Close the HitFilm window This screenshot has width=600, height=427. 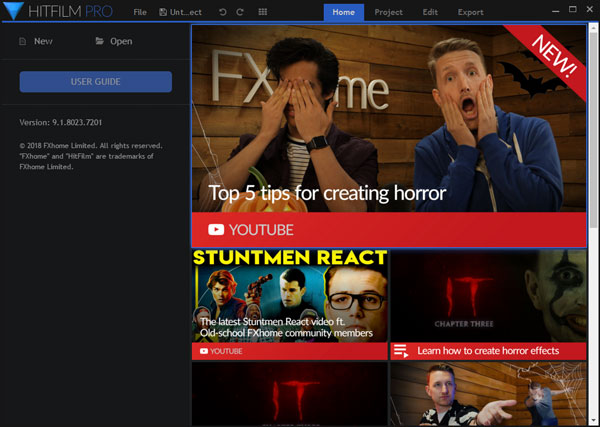pyautogui.click(x=590, y=9)
